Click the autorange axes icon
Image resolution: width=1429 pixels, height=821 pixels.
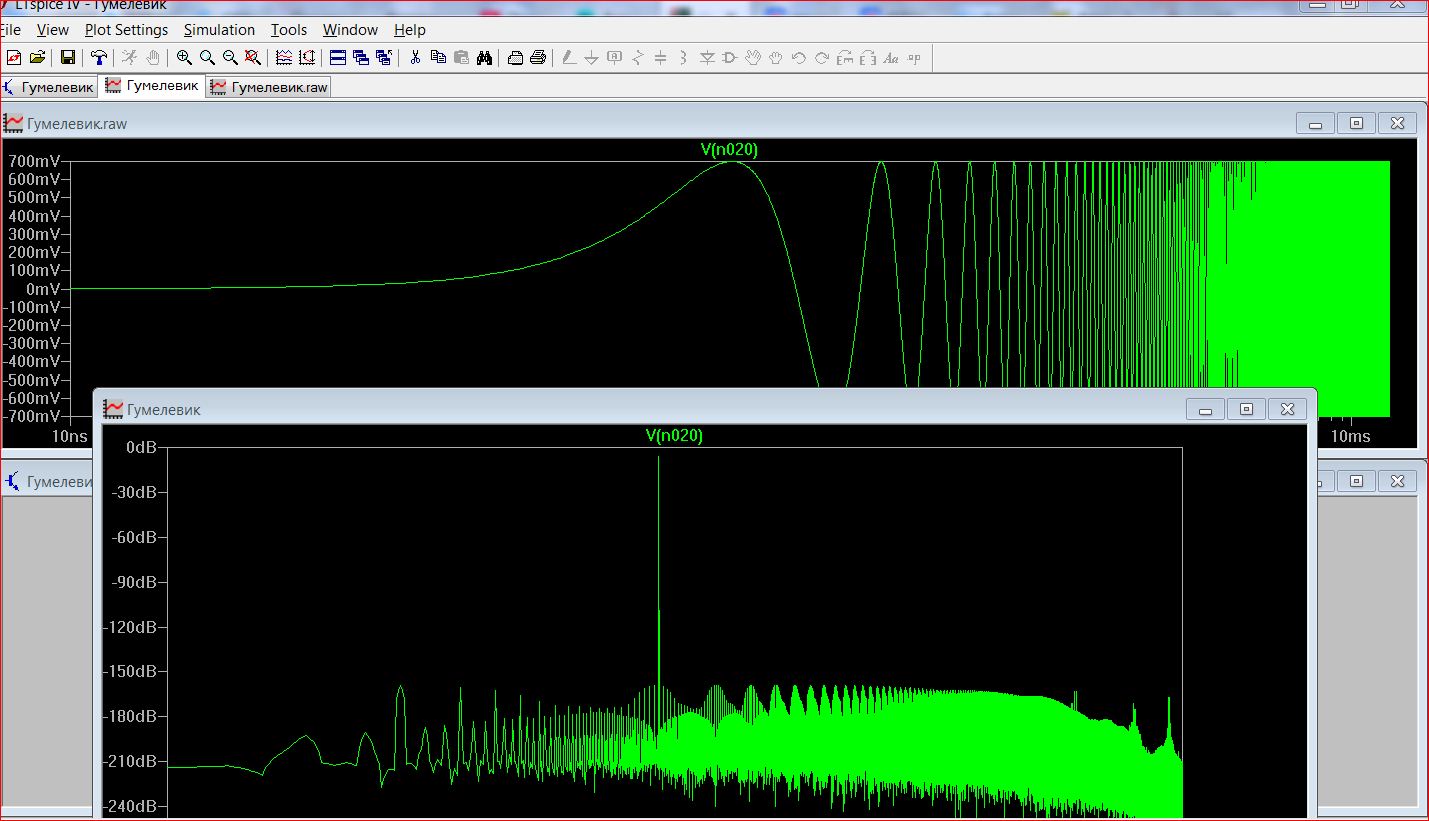[x=284, y=58]
